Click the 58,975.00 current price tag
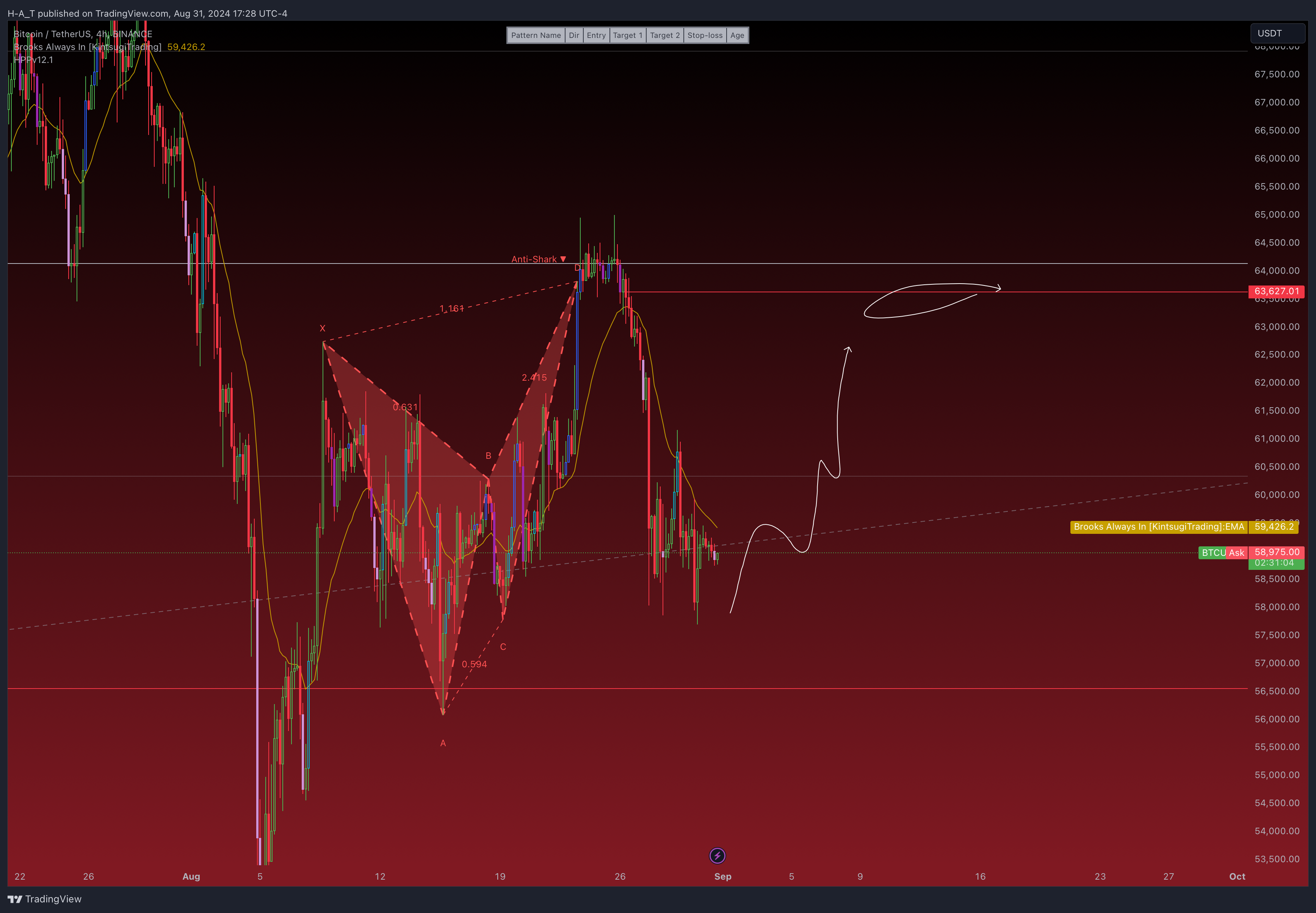The width and height of the screenshot is (1316, 913). [1277, 552]
